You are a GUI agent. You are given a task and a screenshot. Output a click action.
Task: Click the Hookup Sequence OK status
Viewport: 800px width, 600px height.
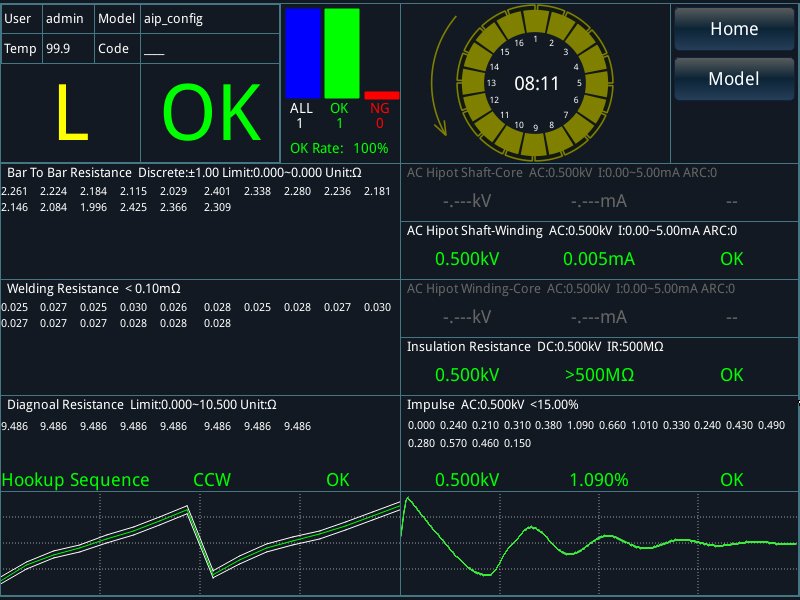click(x=338, y=480)
